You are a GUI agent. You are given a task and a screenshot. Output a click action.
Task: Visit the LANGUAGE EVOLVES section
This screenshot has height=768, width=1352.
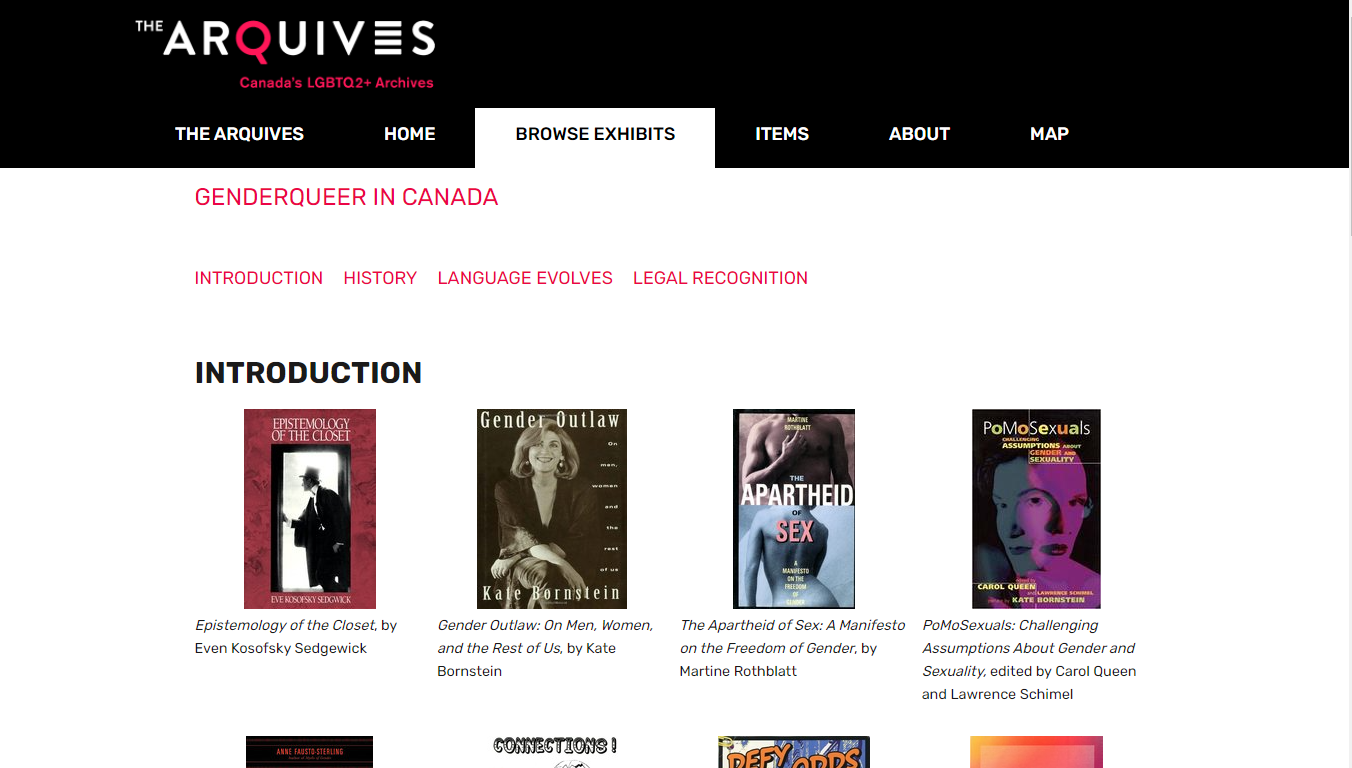[524, 278]
